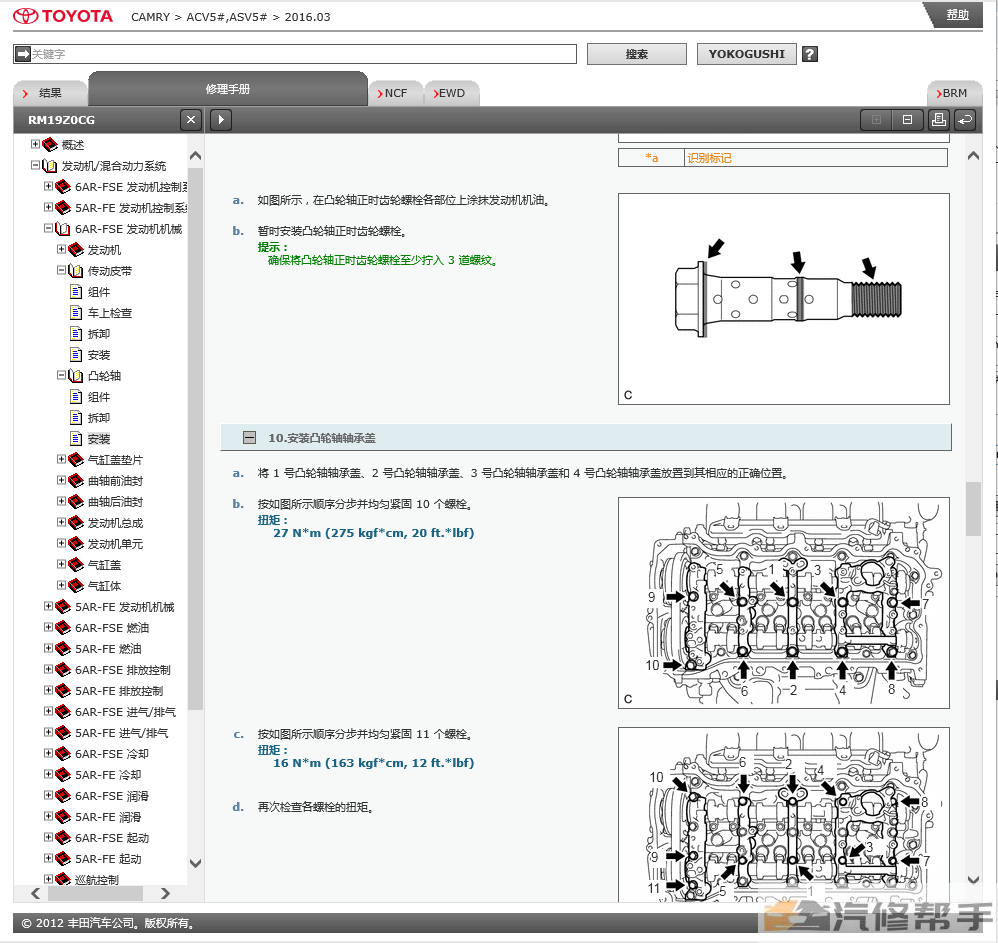This screenshot has height=943, width=998.
Task: Open the 车上检查 document
Action: 109,313
